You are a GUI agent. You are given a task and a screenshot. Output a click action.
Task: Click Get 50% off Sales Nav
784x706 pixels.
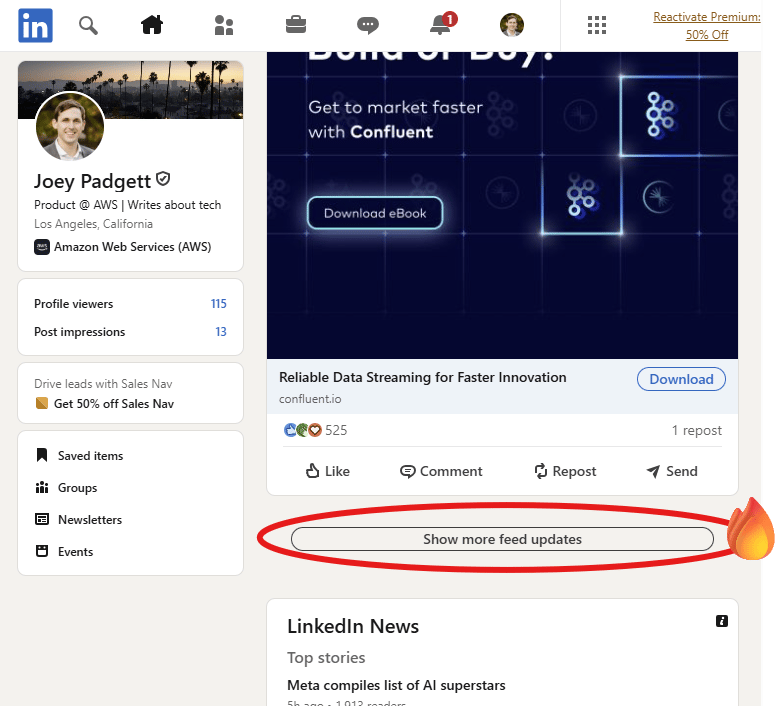click(x=114, y=404)
